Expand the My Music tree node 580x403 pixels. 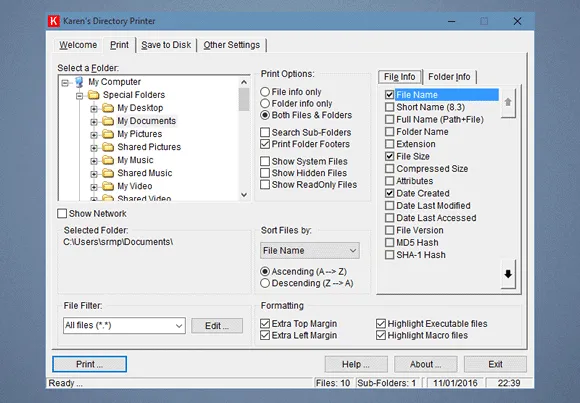pyautogui.click(x=94, y=161)
